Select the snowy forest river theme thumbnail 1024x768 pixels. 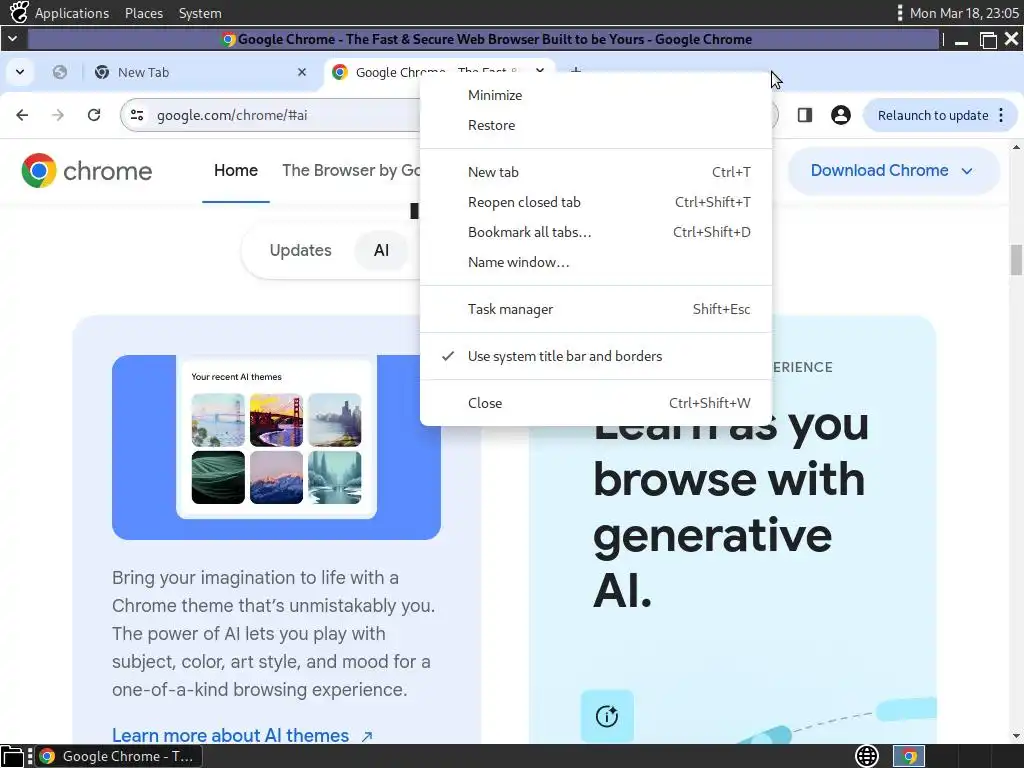click(x=334, y=477)
